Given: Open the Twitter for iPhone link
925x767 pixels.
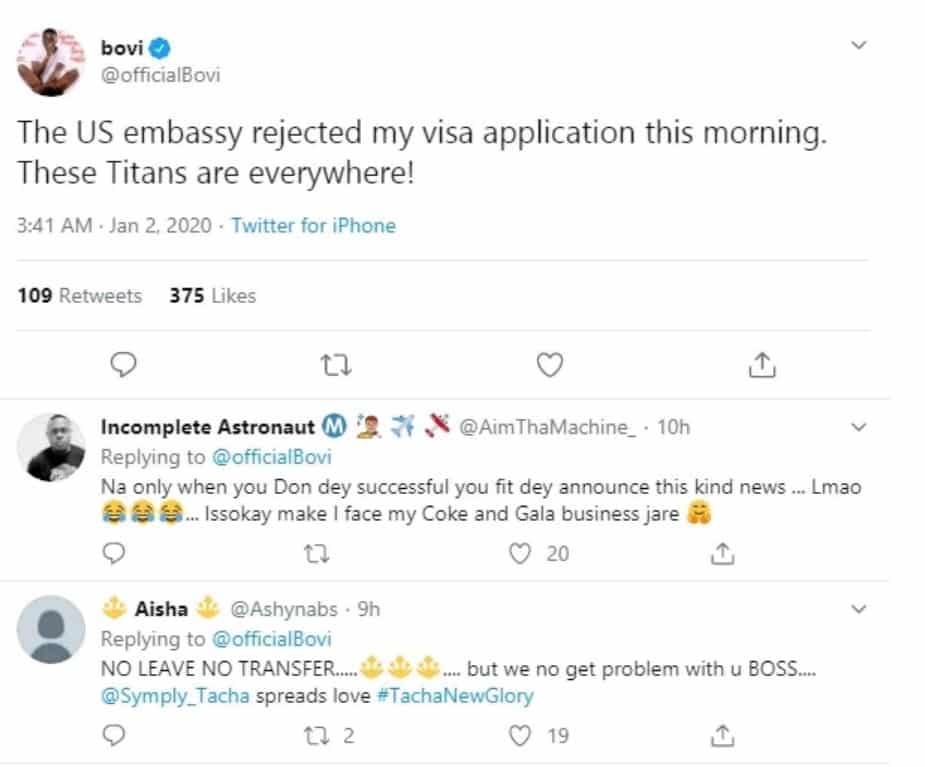Looking at the screenshot, I should pos(313,226).
